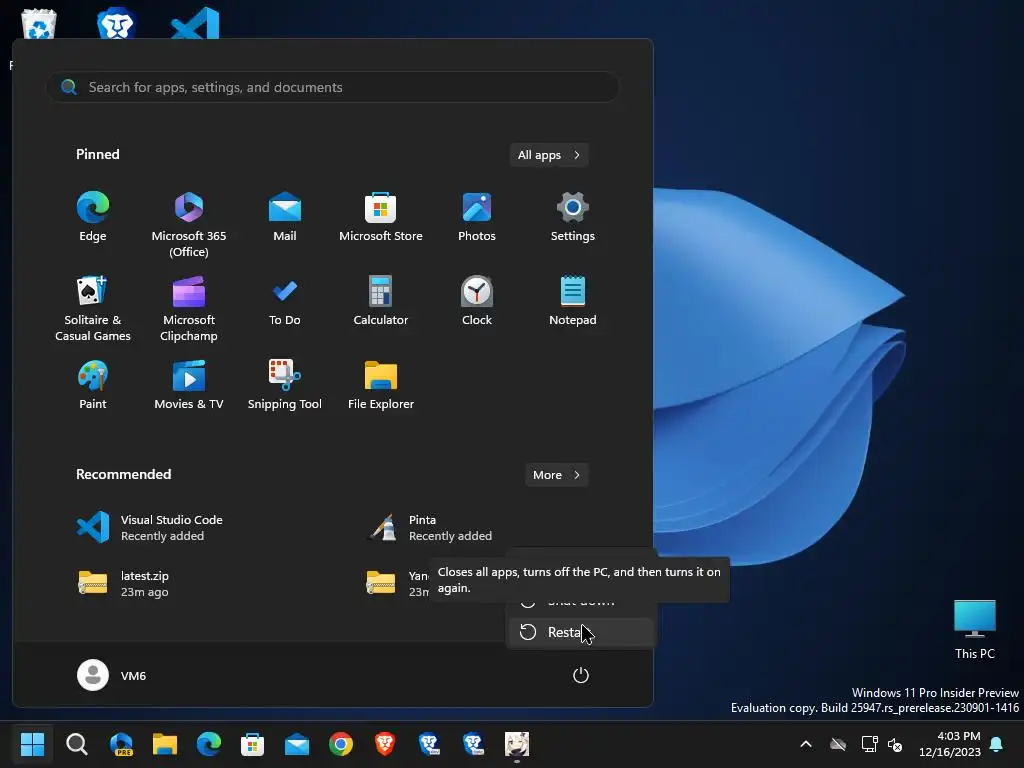This screenshot has height=768, width=1024.
Task: Open the Mail app tile in Pinned
Action: [285, 217]
